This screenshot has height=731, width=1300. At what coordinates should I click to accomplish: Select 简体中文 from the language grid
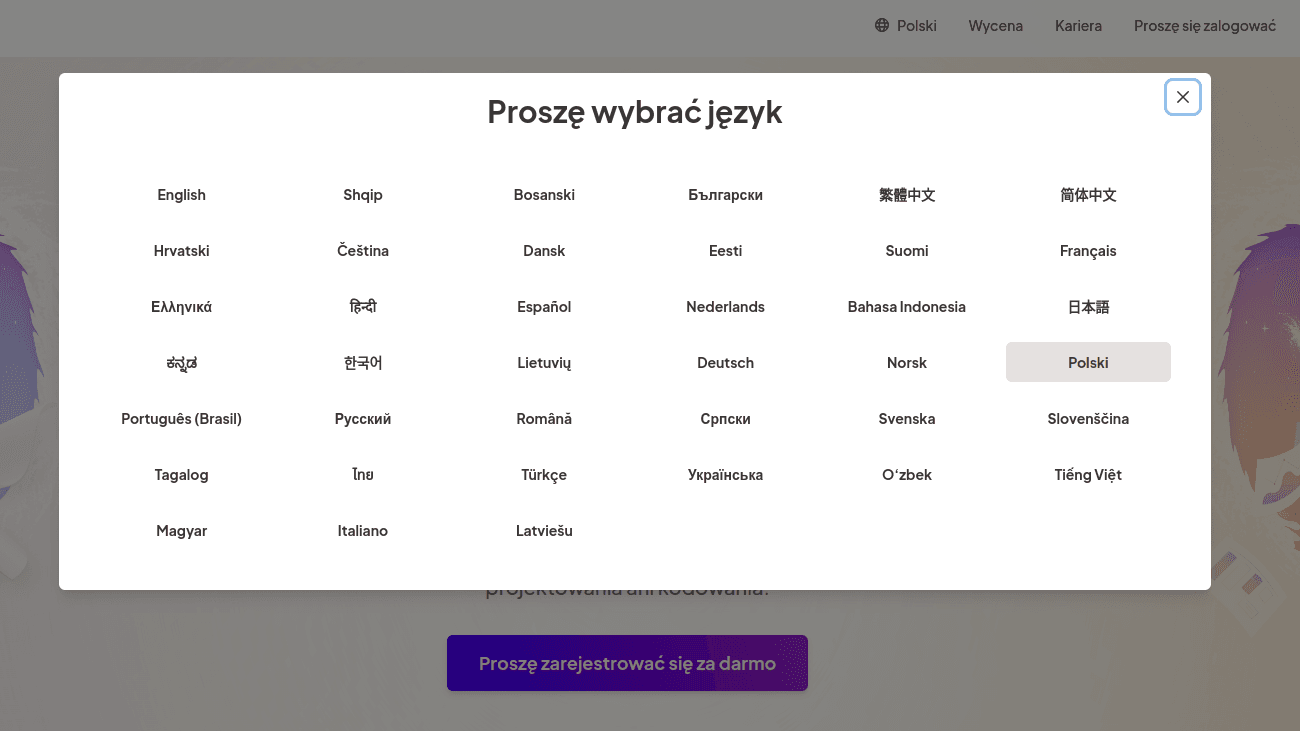point(1088,194)
